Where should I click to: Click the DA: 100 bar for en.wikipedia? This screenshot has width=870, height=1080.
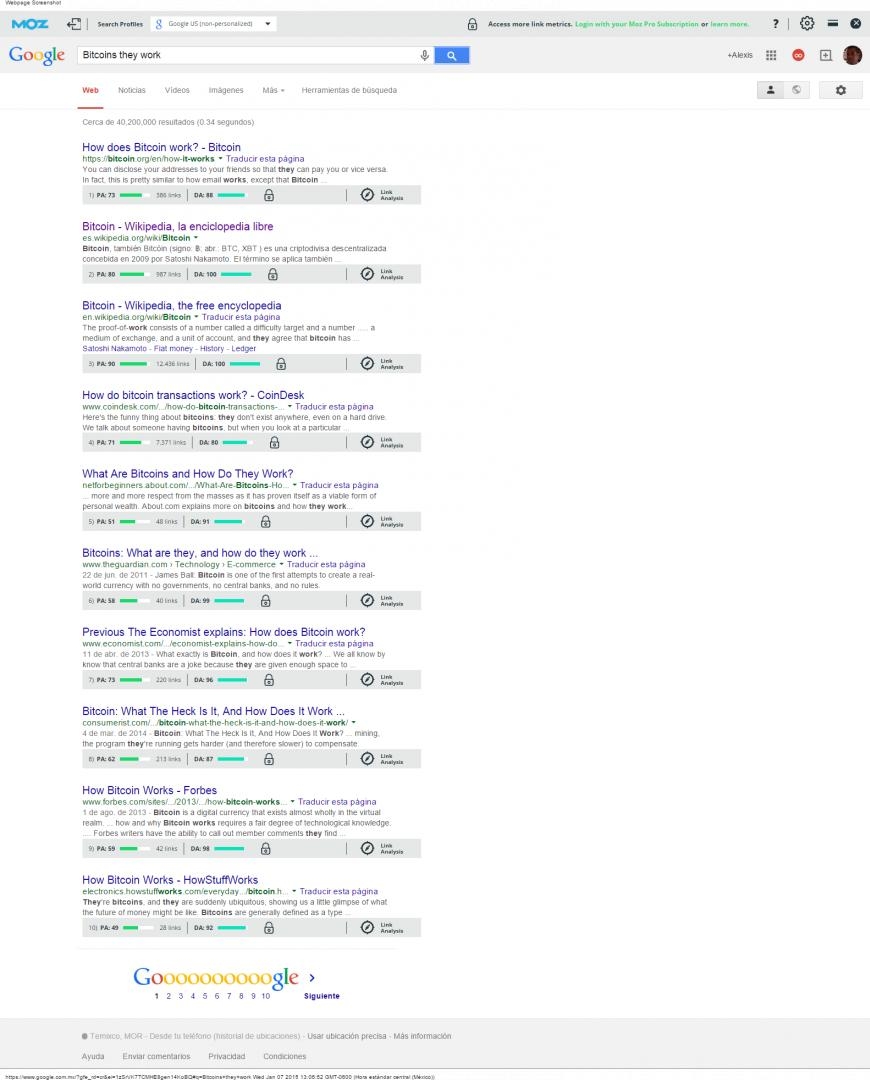pos(247,364)
